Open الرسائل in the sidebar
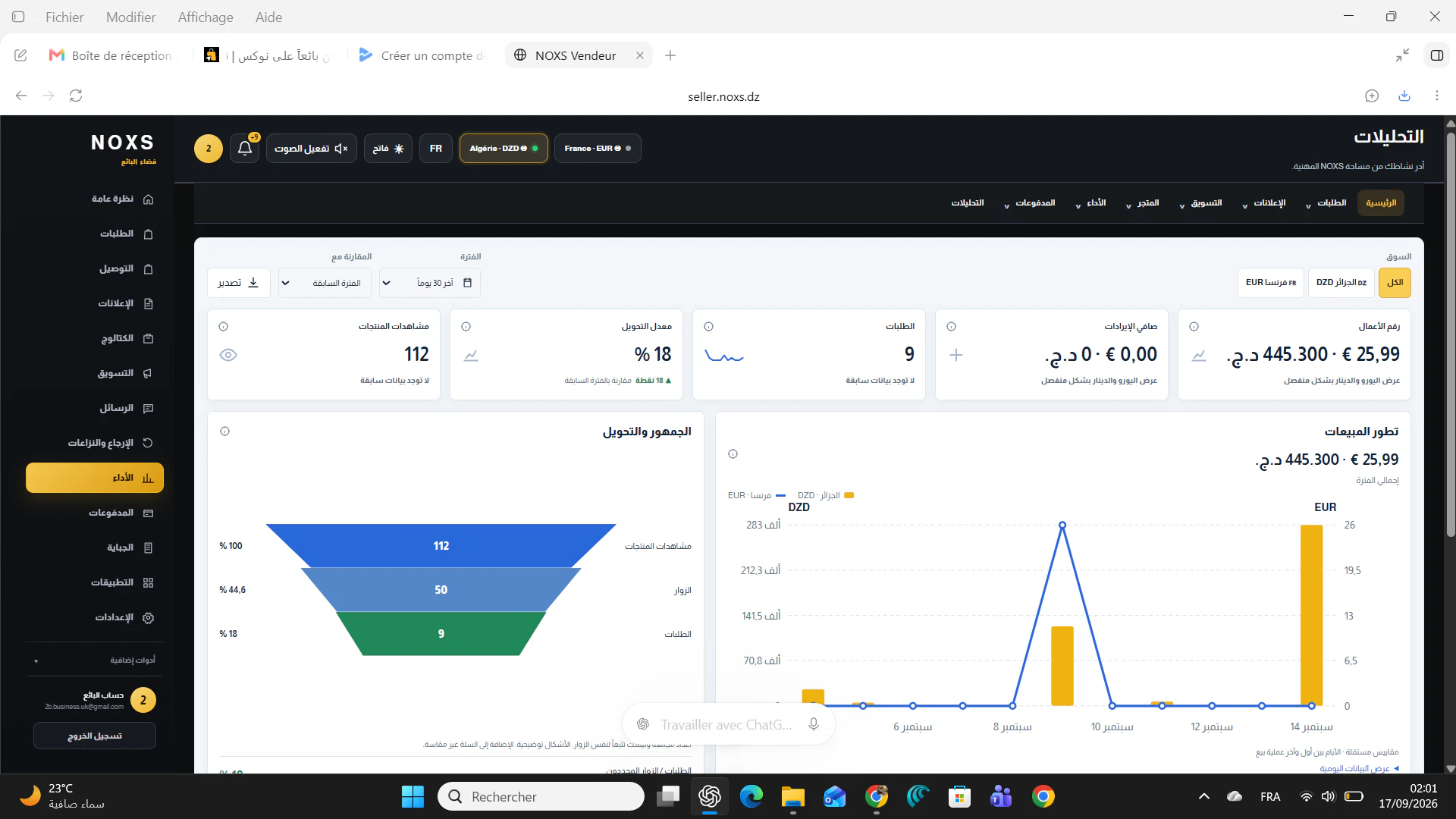 coord(95,408)
